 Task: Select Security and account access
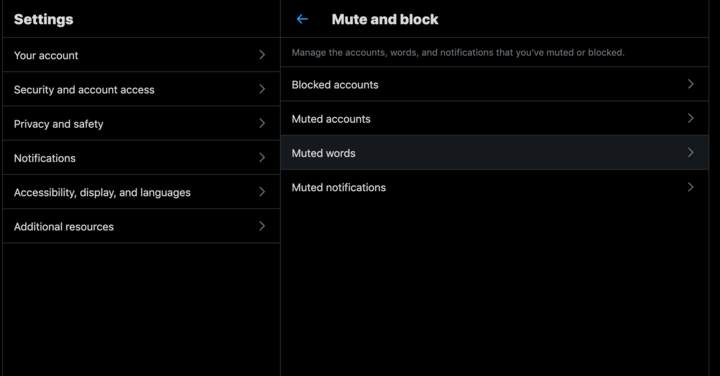click(141, 89)
